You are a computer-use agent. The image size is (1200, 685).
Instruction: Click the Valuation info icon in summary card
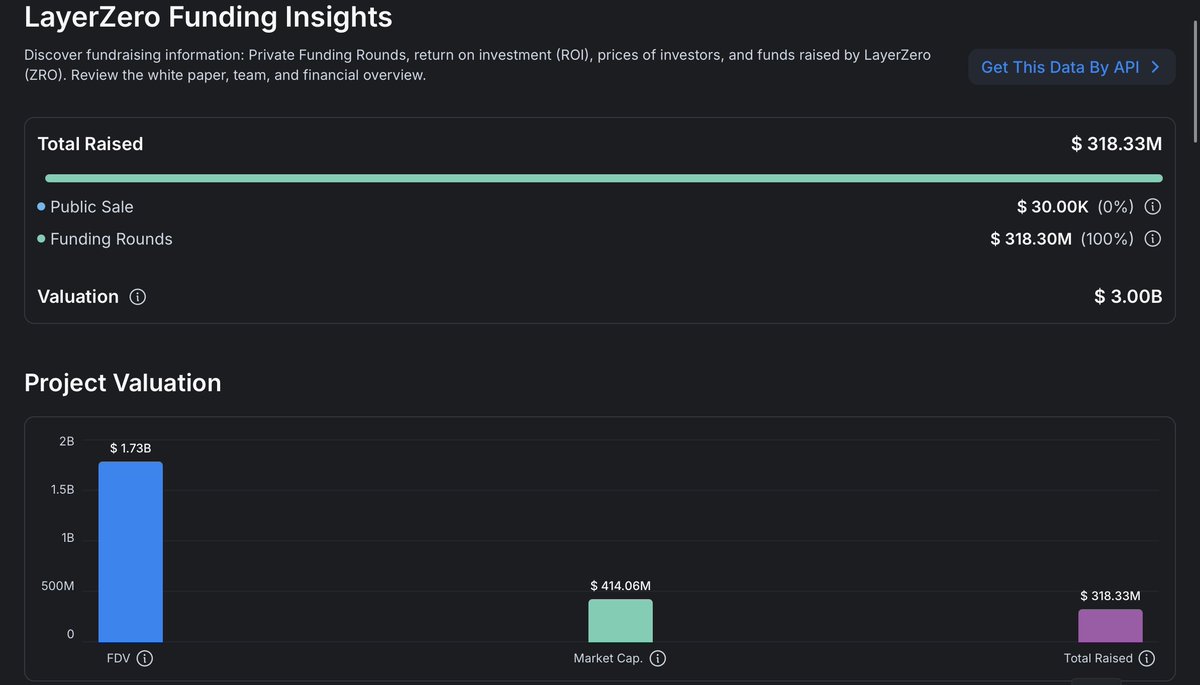coord(137,296)
